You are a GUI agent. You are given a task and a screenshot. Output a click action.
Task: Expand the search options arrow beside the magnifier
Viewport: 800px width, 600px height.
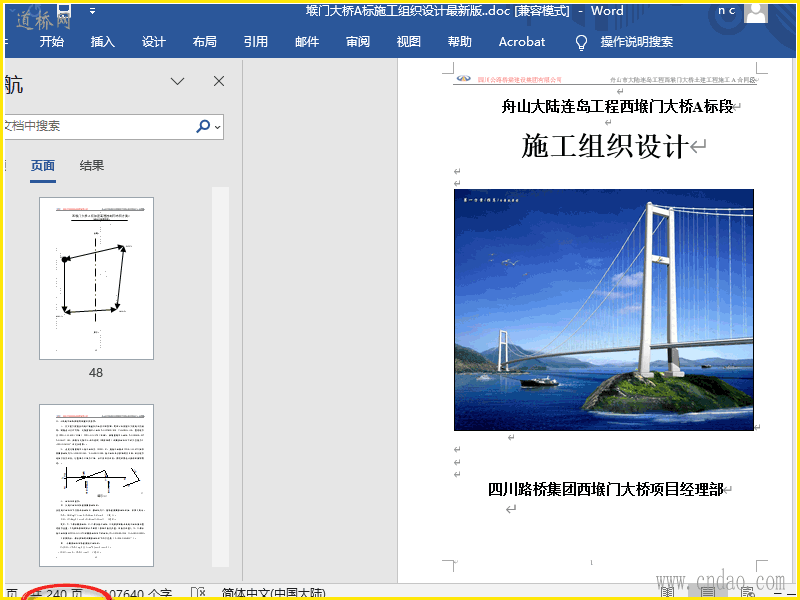(x=218, y=127)
